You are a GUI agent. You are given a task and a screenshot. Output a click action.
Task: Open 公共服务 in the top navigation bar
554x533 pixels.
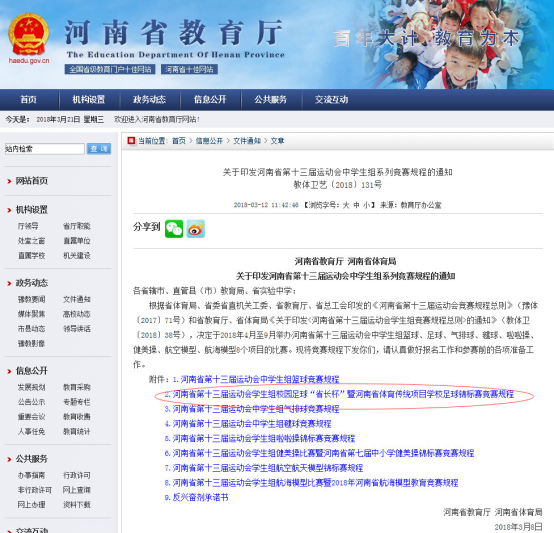point(271,100)
